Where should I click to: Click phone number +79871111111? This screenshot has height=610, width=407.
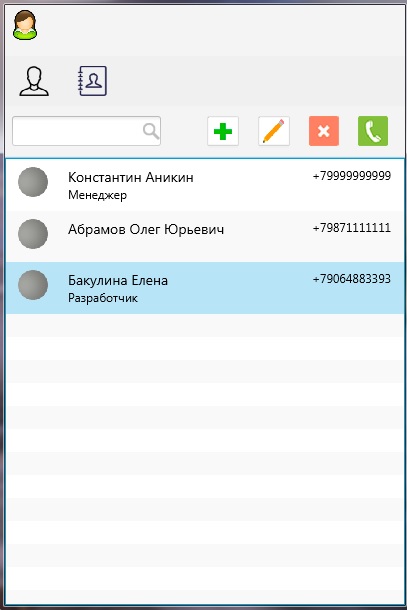click(x=352, y=228)
